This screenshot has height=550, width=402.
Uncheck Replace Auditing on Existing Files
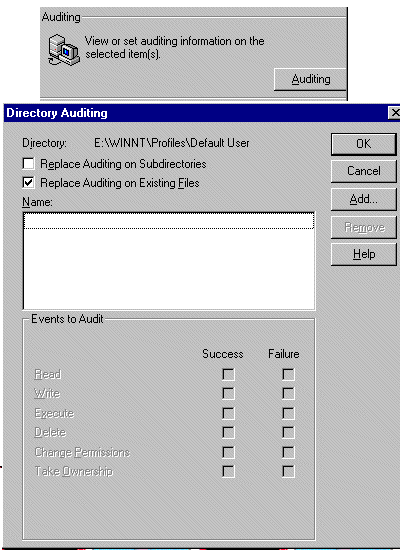[28, 183]
